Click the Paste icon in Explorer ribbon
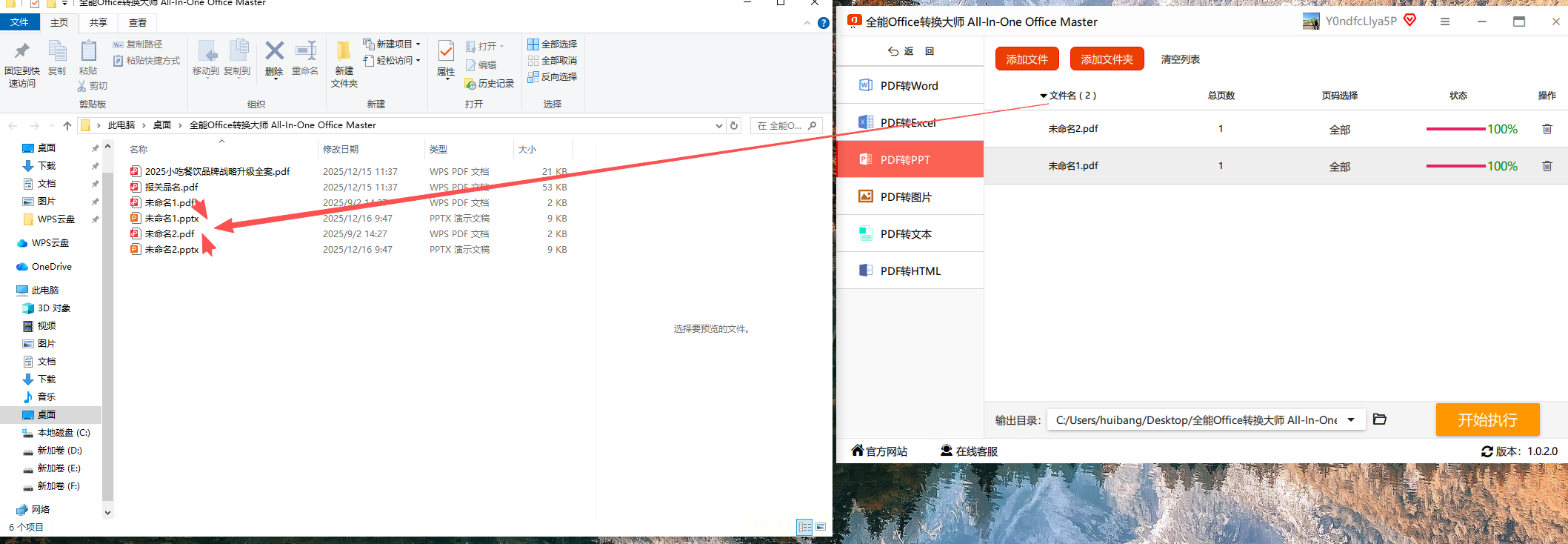Viewport: 1568px width, 544px height. (88, 51)
